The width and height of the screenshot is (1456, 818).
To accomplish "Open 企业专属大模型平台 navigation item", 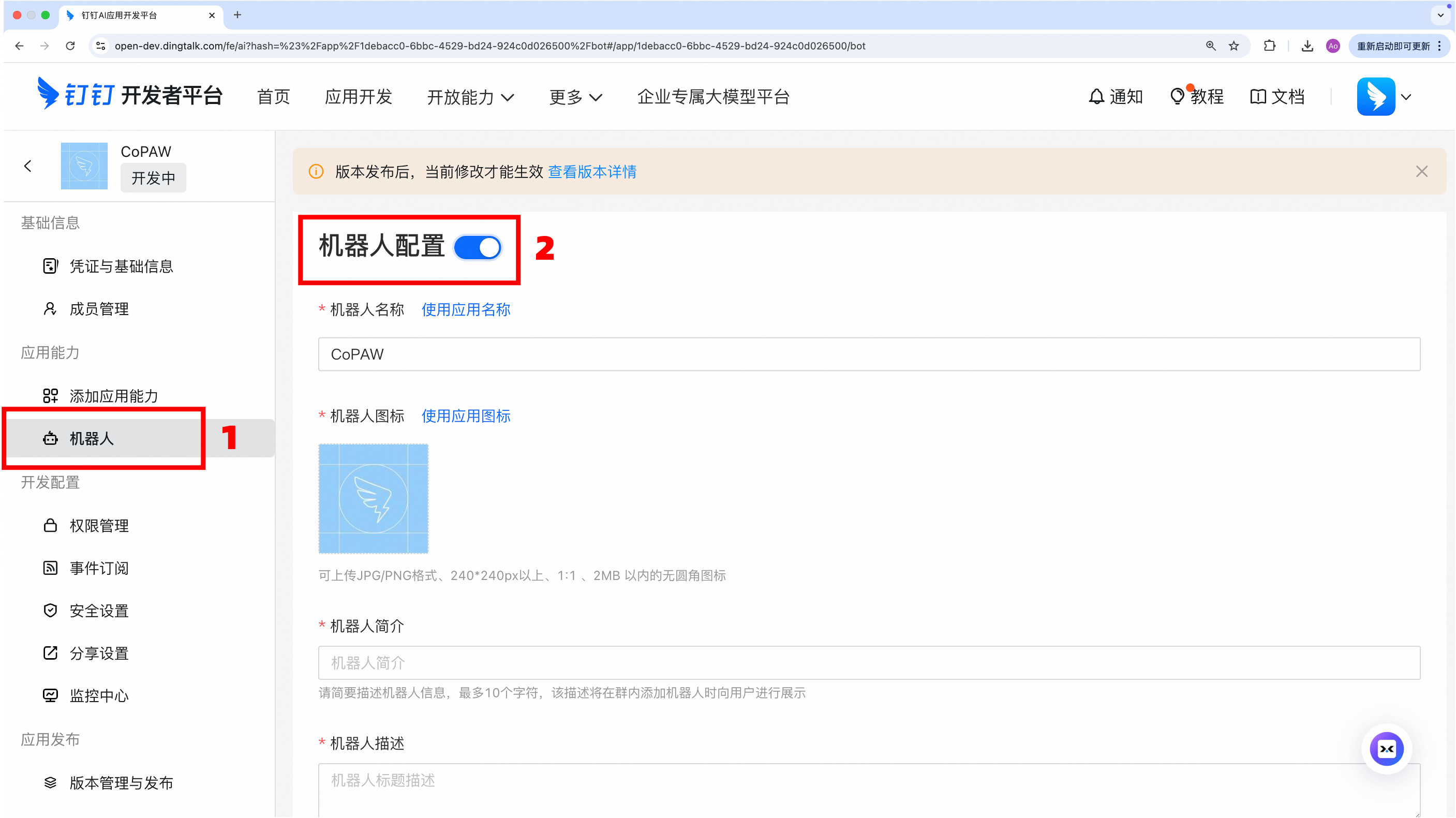I will [x=714, y=97].
